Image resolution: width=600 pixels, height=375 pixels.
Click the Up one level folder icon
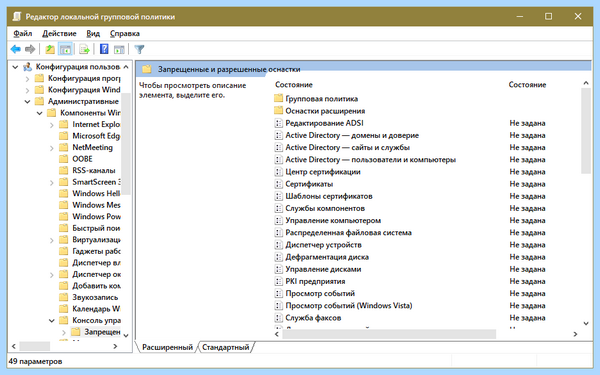pos(50,49)
